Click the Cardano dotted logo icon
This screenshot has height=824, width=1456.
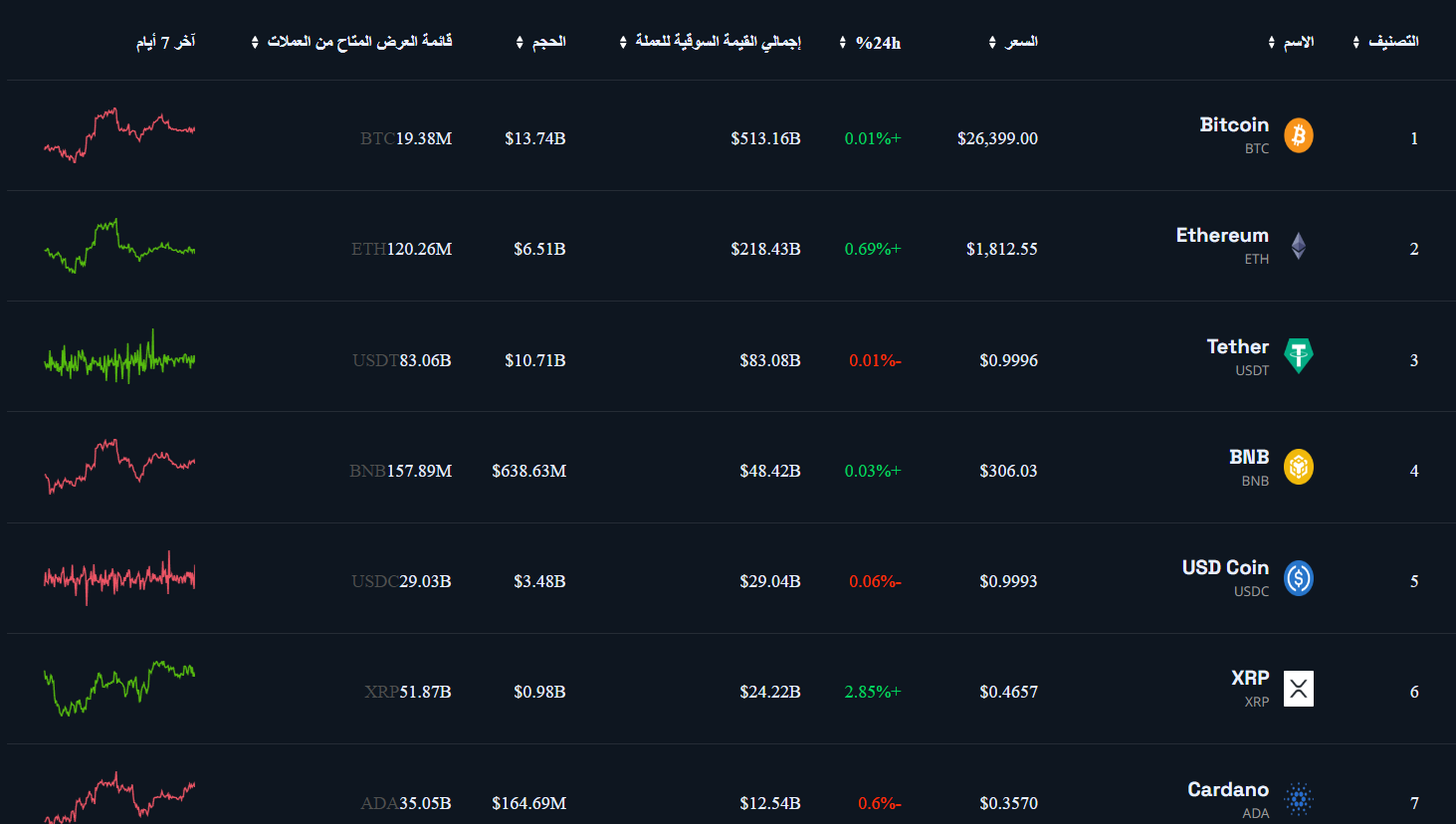(x=1298, y=799)
